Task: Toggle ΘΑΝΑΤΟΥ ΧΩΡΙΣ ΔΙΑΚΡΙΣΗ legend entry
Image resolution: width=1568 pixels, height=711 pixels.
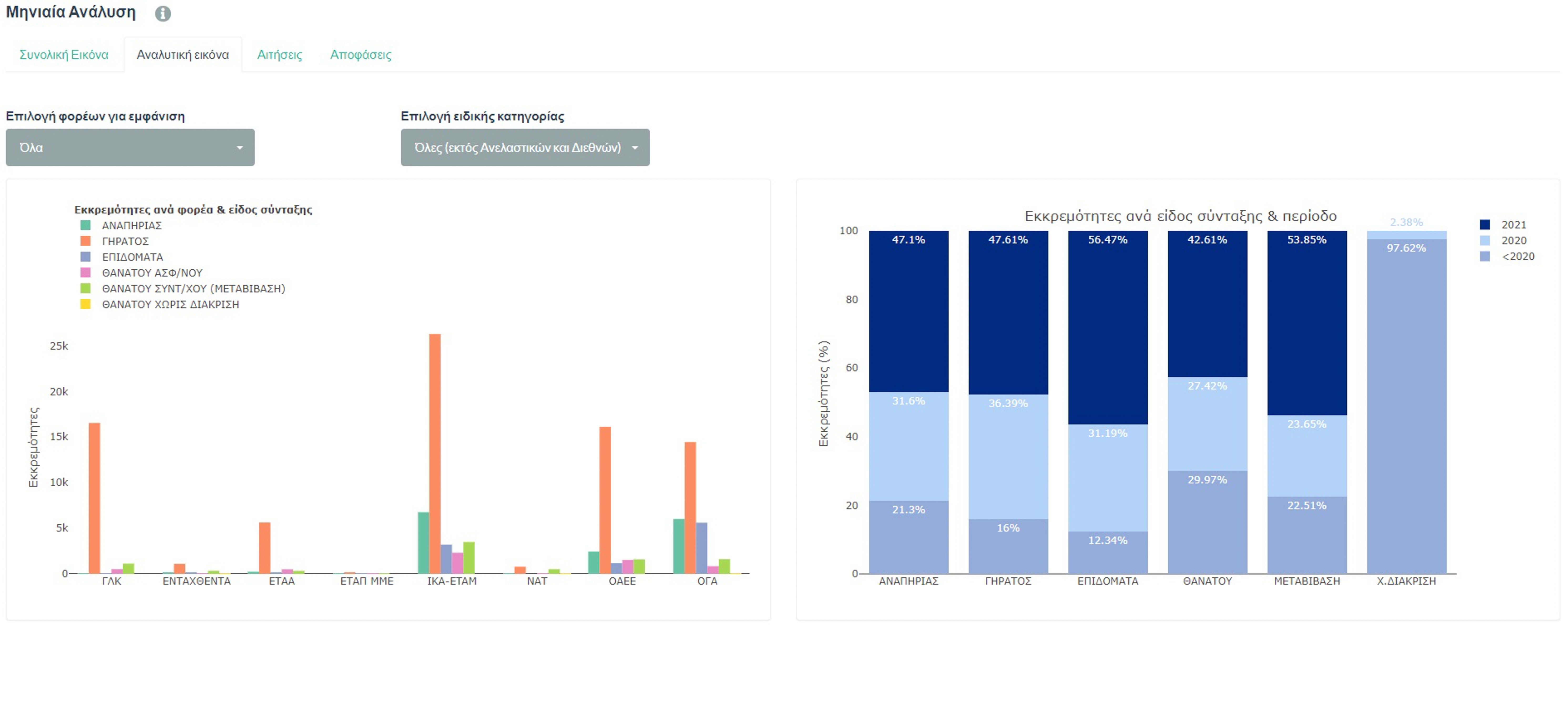Action: (x=160, y=305)
